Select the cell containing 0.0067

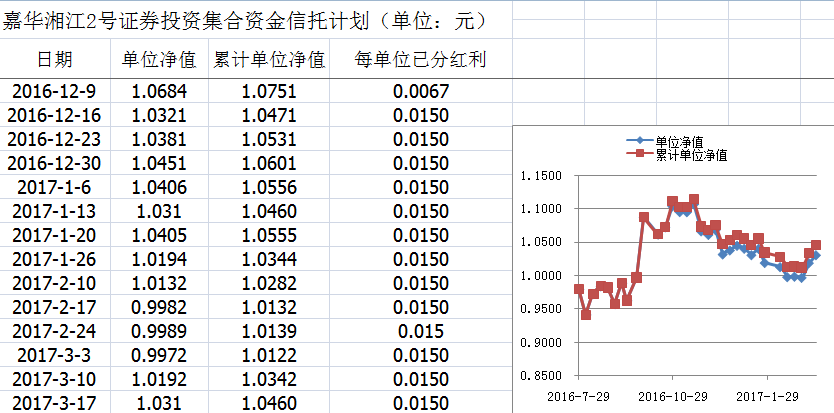(420, 92)
